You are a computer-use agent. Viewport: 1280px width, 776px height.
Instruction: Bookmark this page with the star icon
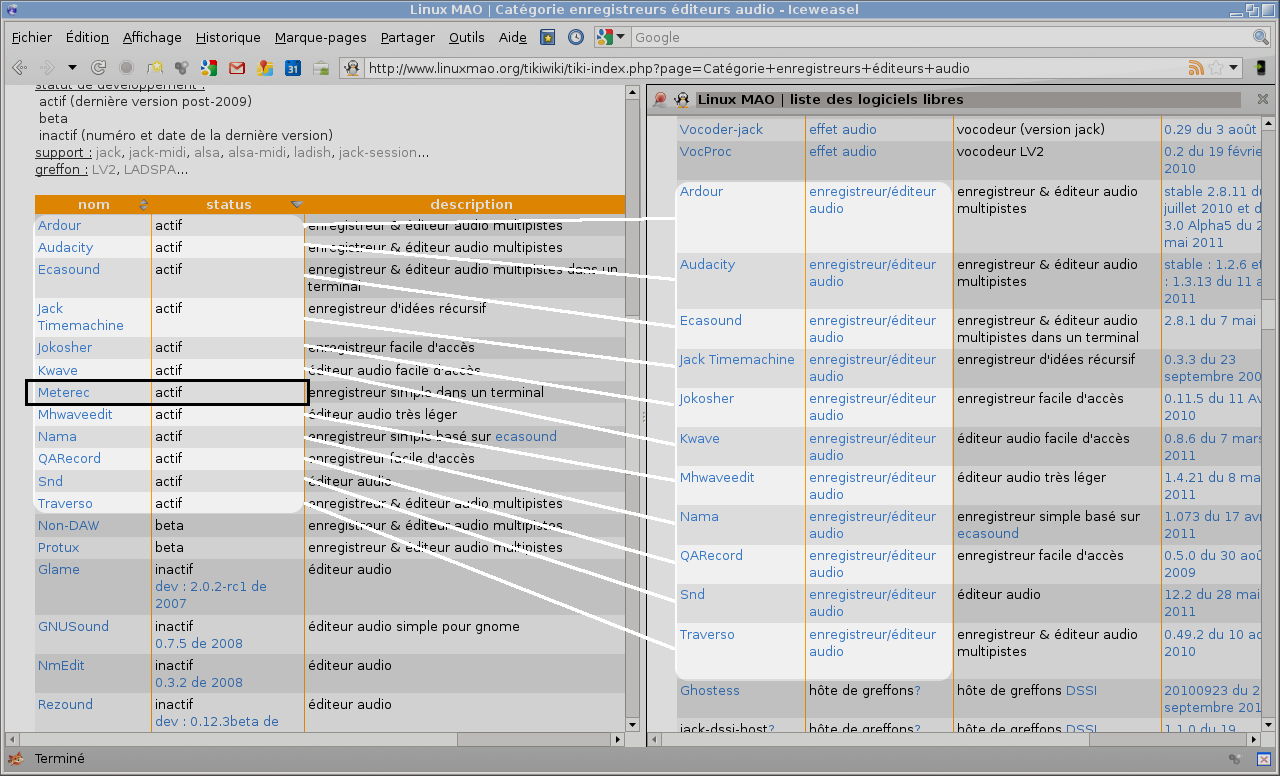[x=1216, y=68]
